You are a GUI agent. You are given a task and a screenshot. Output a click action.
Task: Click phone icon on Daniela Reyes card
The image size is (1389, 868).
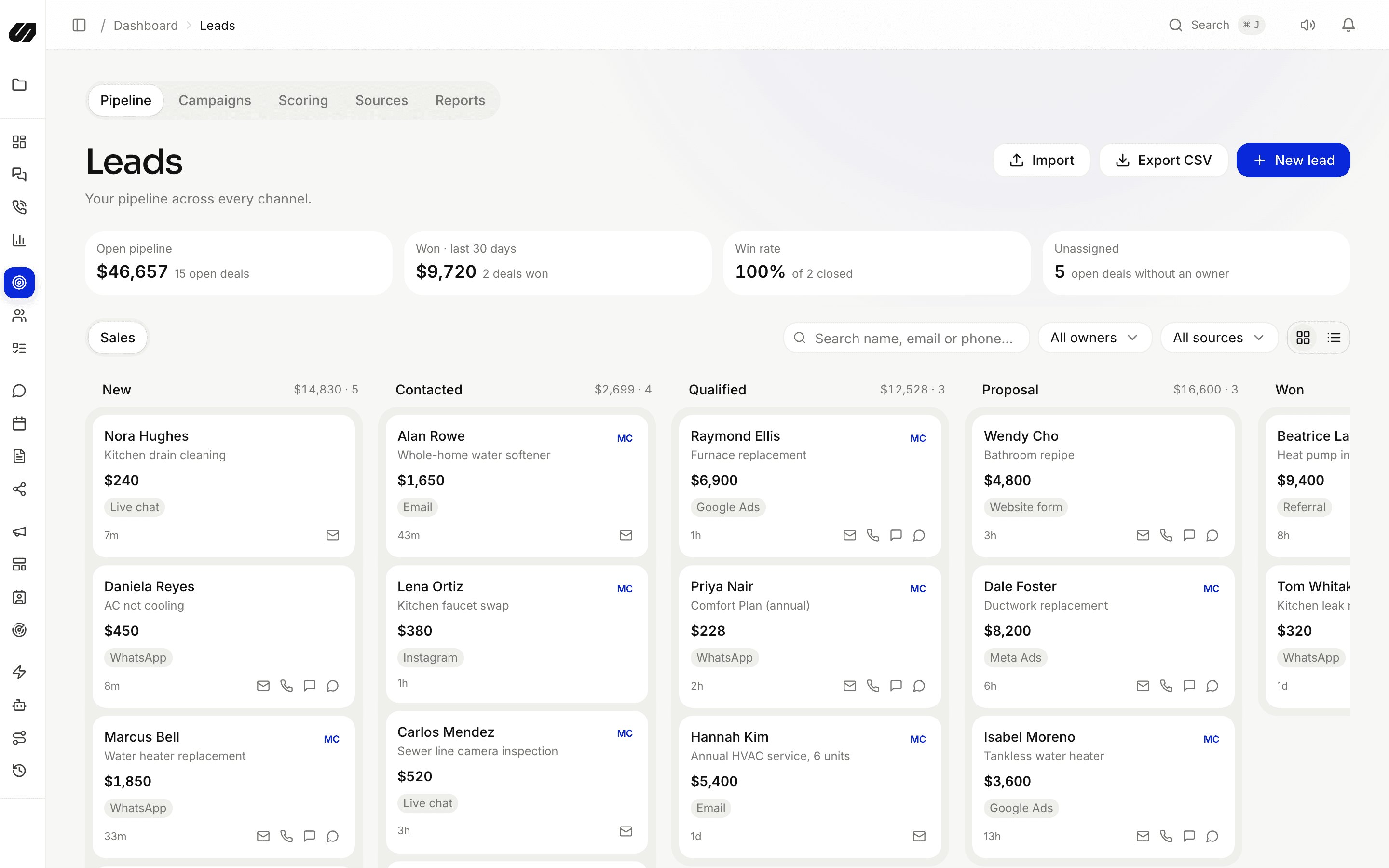pyautogui.click(x=286, y=685)
